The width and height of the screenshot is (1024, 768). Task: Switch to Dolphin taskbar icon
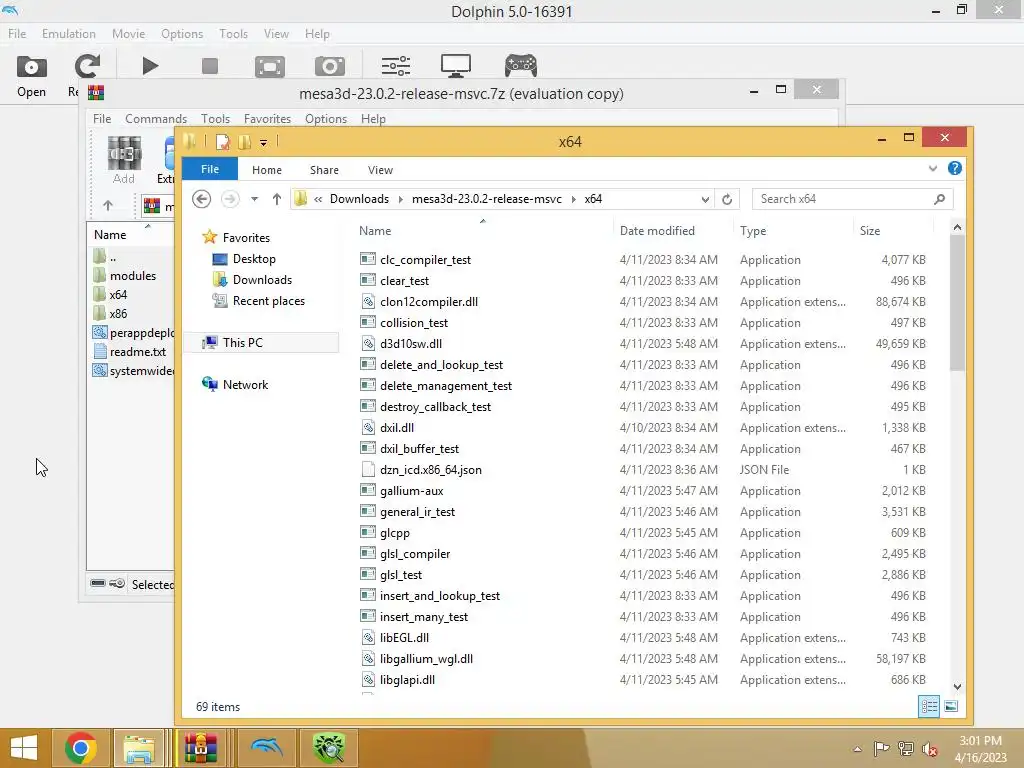tap(266, 748)
